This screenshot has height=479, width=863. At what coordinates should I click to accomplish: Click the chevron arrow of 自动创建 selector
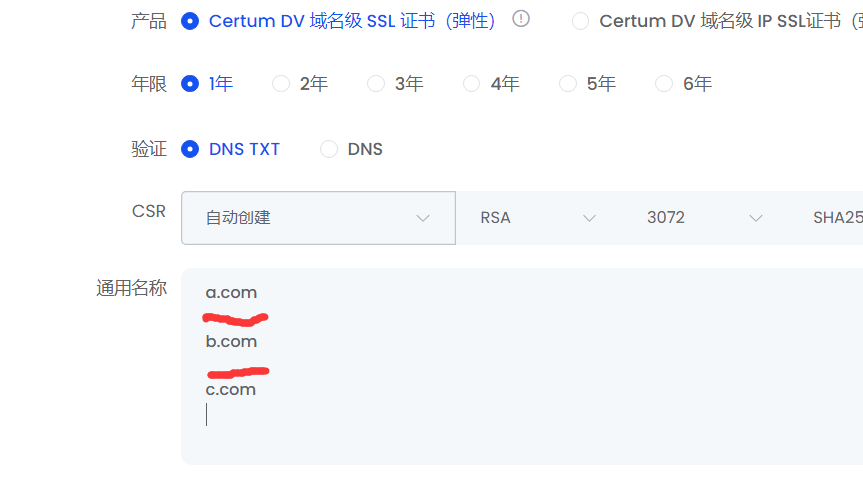(422, 217)
